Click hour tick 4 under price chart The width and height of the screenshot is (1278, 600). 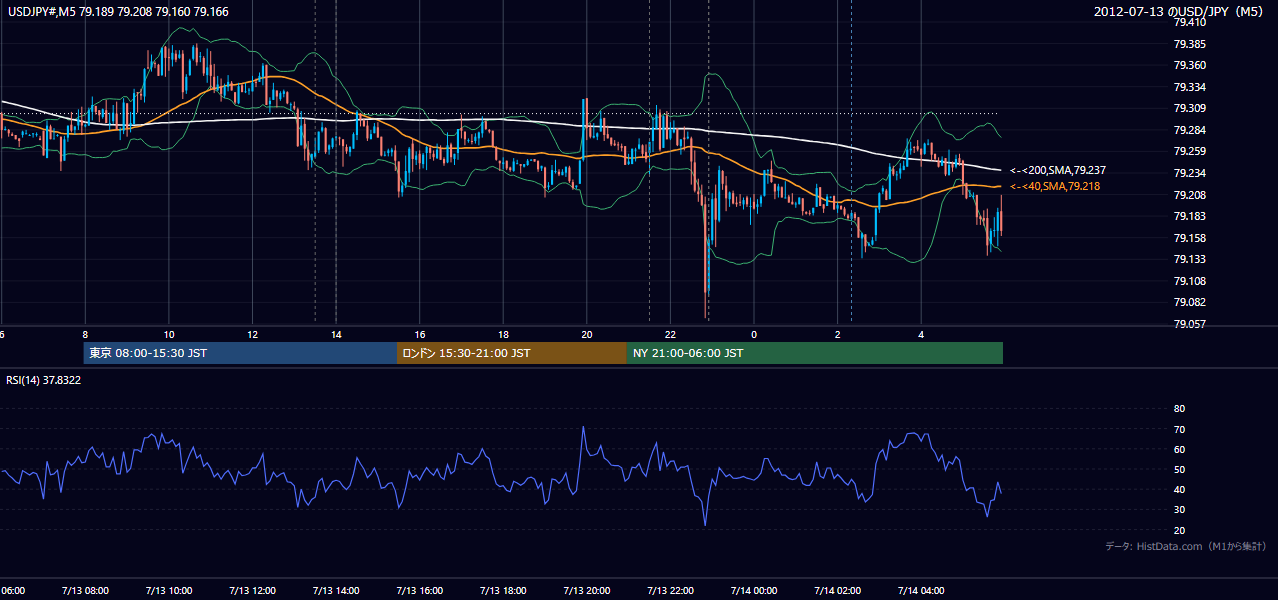(x=921, y=334)
